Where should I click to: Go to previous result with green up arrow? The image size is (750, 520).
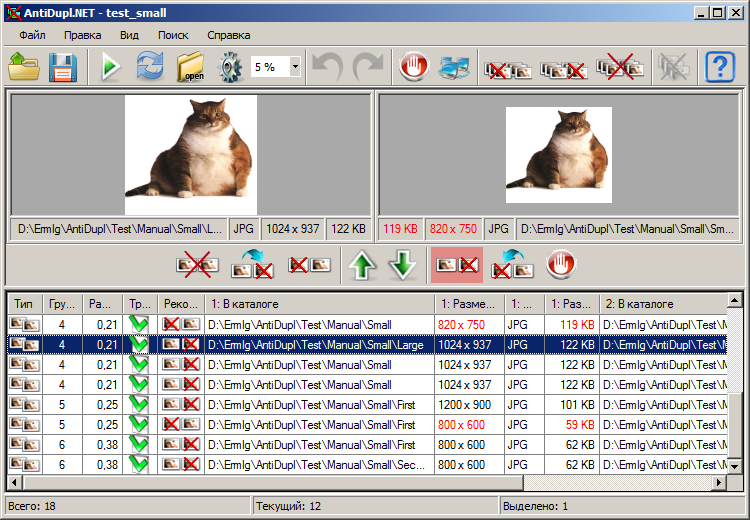tap(362, 265)
